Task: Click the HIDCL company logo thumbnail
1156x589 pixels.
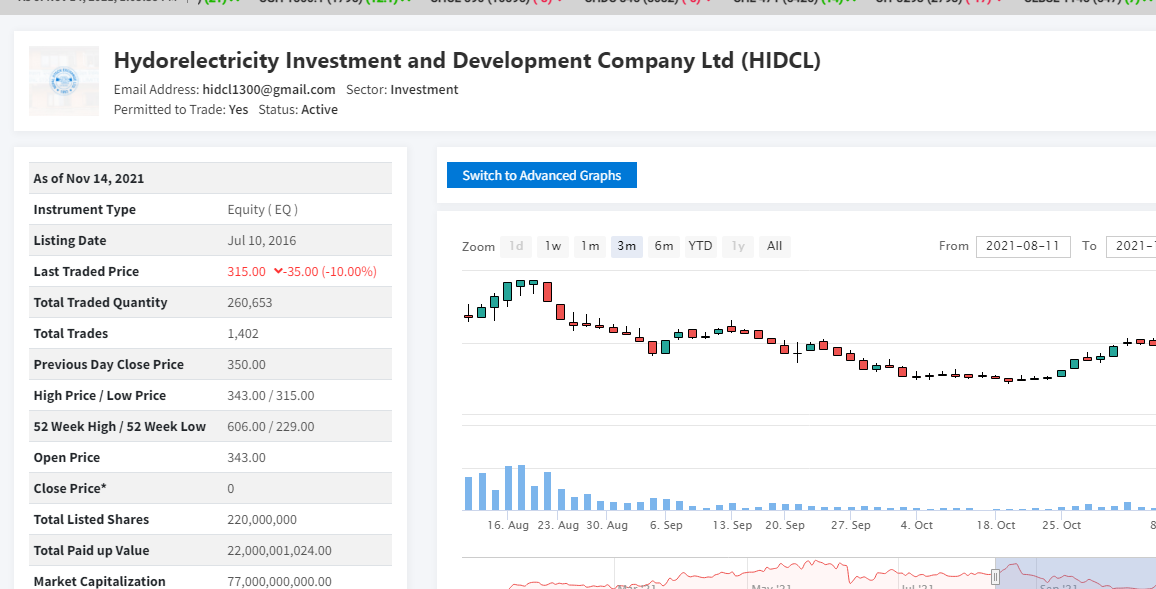Action: 64,81
